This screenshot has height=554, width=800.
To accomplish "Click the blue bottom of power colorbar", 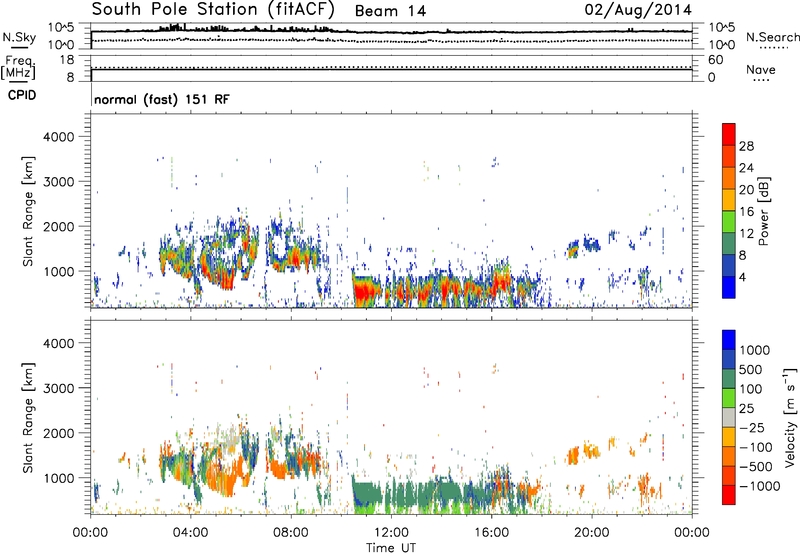I will 729,287.
